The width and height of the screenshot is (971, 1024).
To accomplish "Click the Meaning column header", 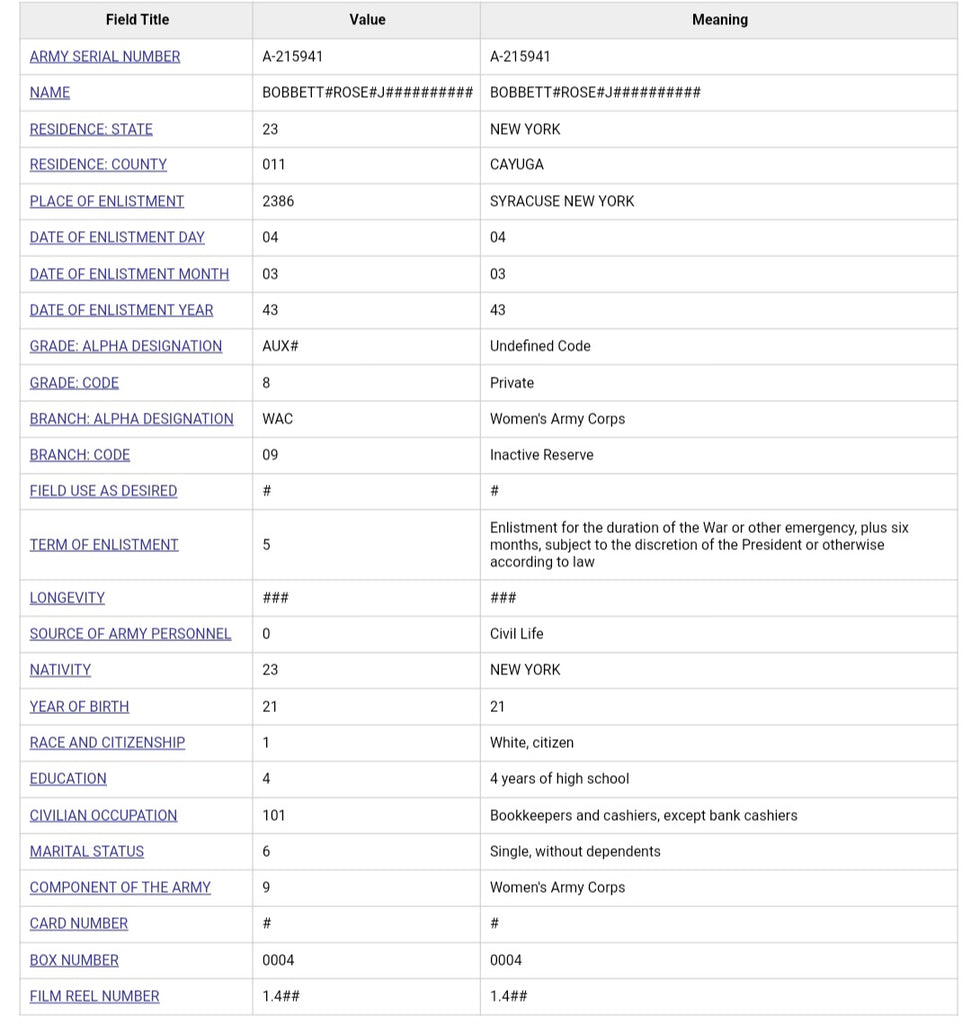I will tap(720, 20).
